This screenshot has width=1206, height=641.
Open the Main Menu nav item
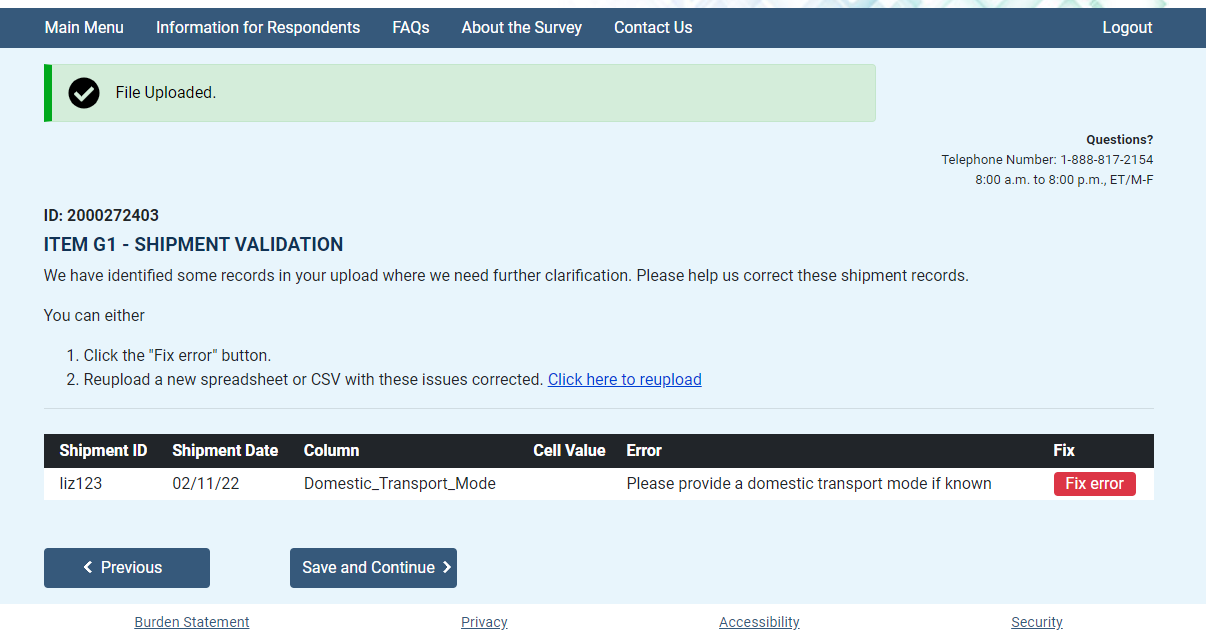[84, 28]
